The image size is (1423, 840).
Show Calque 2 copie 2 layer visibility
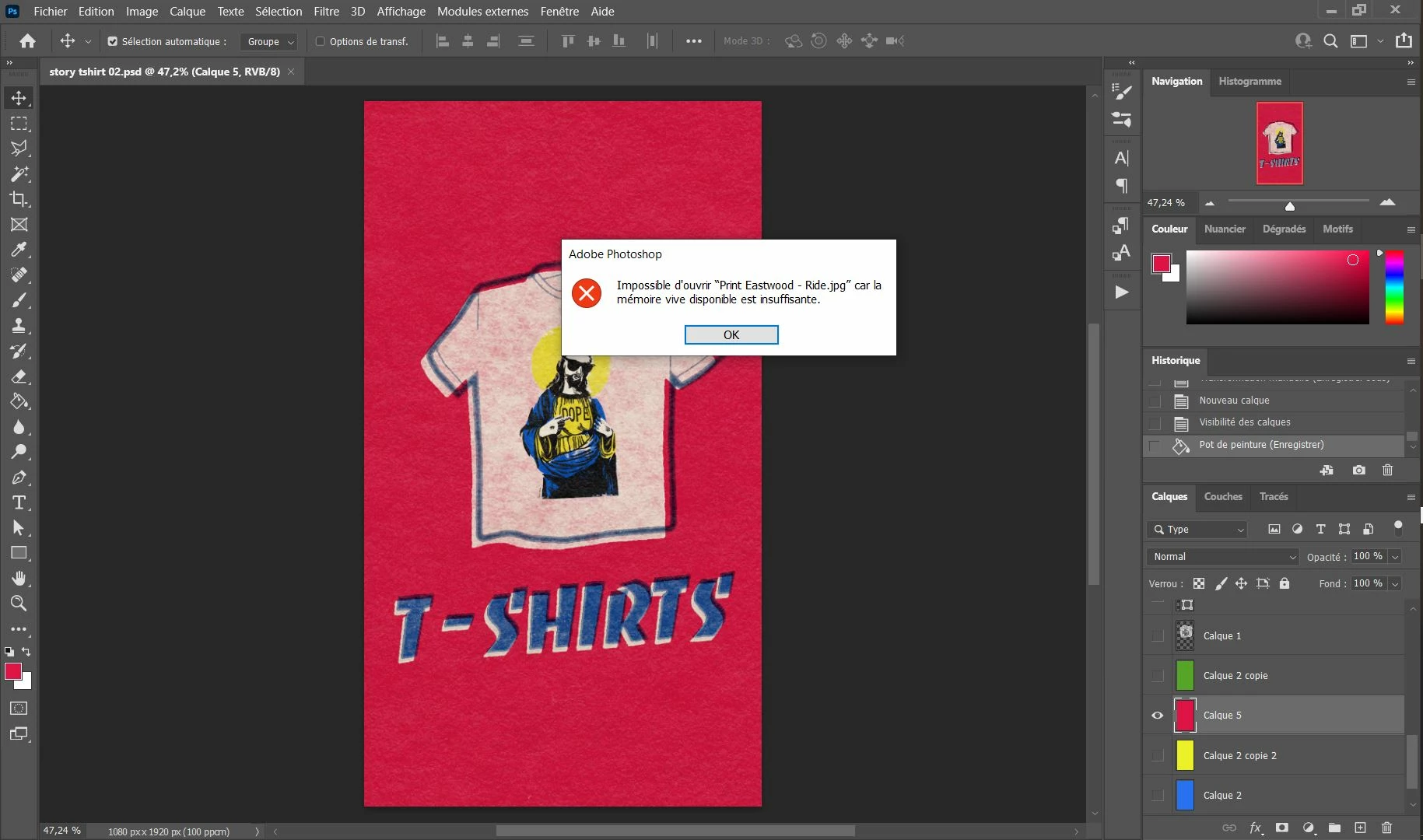1157,755
